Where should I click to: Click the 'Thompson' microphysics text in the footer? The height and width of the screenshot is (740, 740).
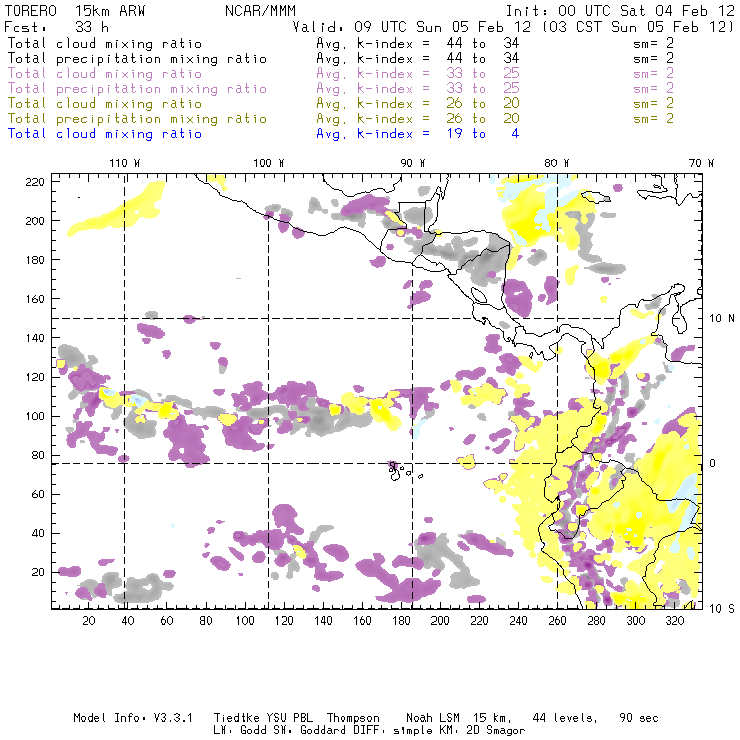[353, 718]
